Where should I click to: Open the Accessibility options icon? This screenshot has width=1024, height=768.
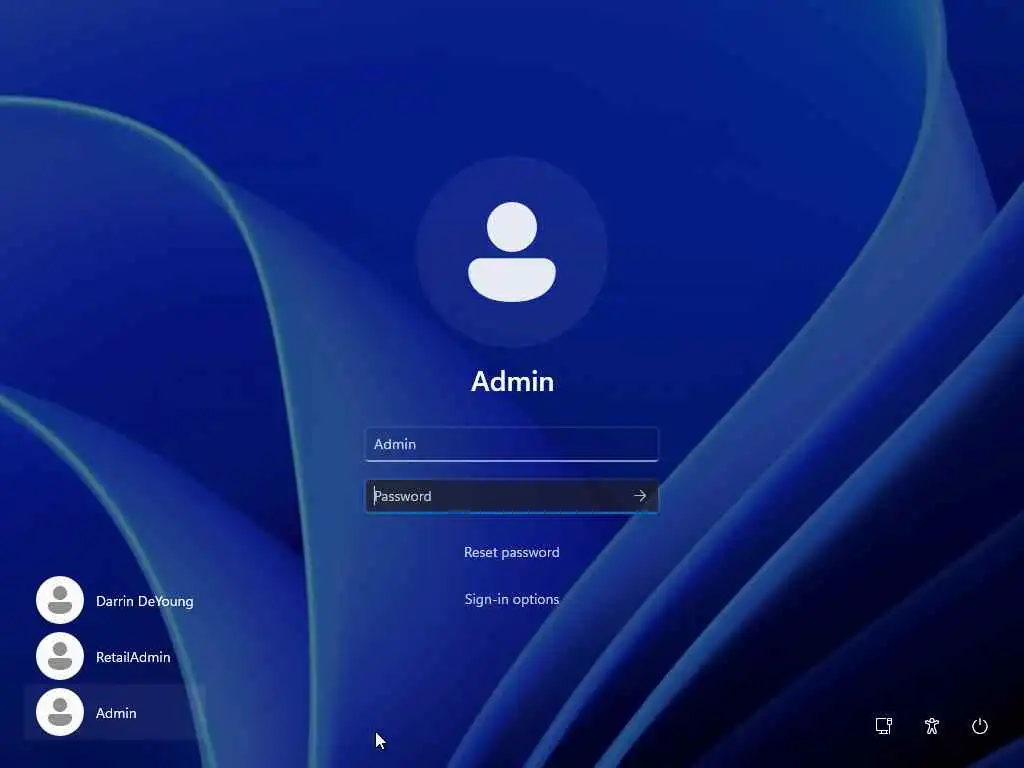(x=932, y=726)
